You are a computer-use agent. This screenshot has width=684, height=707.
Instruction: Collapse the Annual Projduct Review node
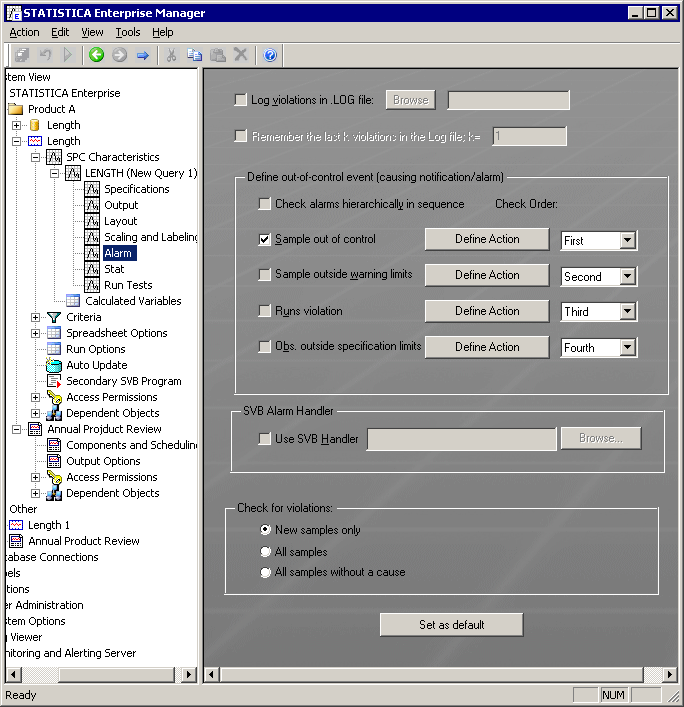point(16,429)
